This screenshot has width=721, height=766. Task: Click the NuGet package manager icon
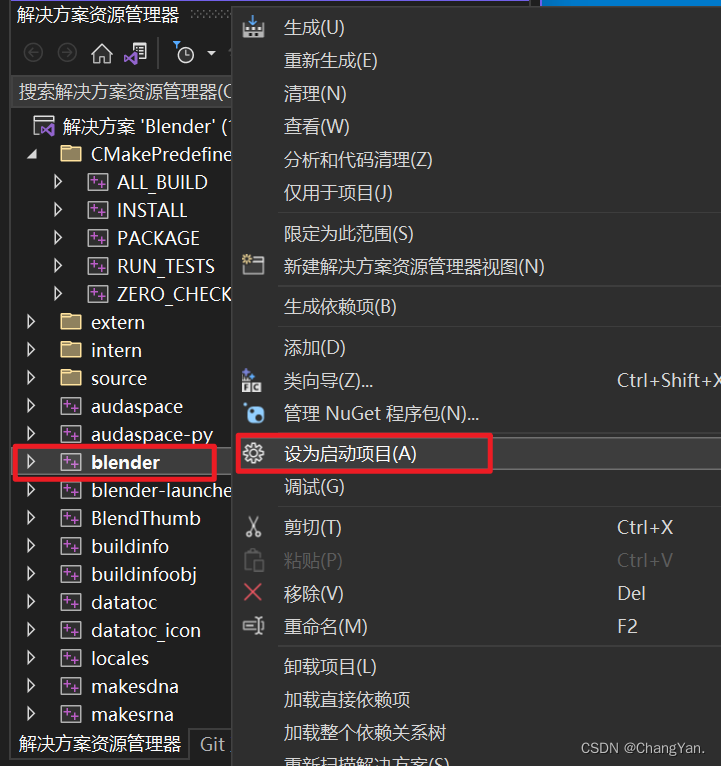tap(254, 413)
